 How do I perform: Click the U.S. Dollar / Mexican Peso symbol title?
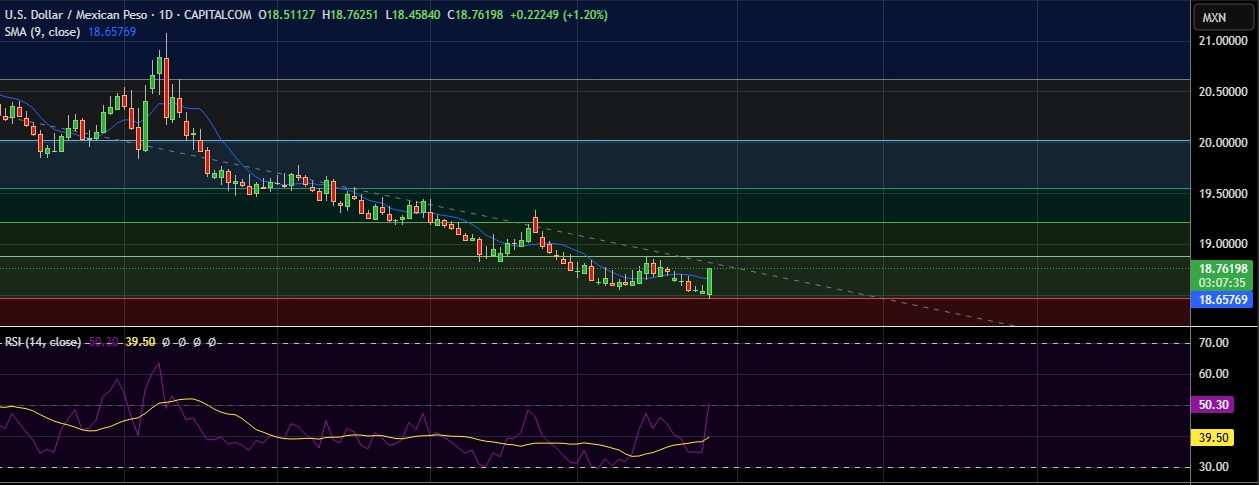(x=77, y=16)
